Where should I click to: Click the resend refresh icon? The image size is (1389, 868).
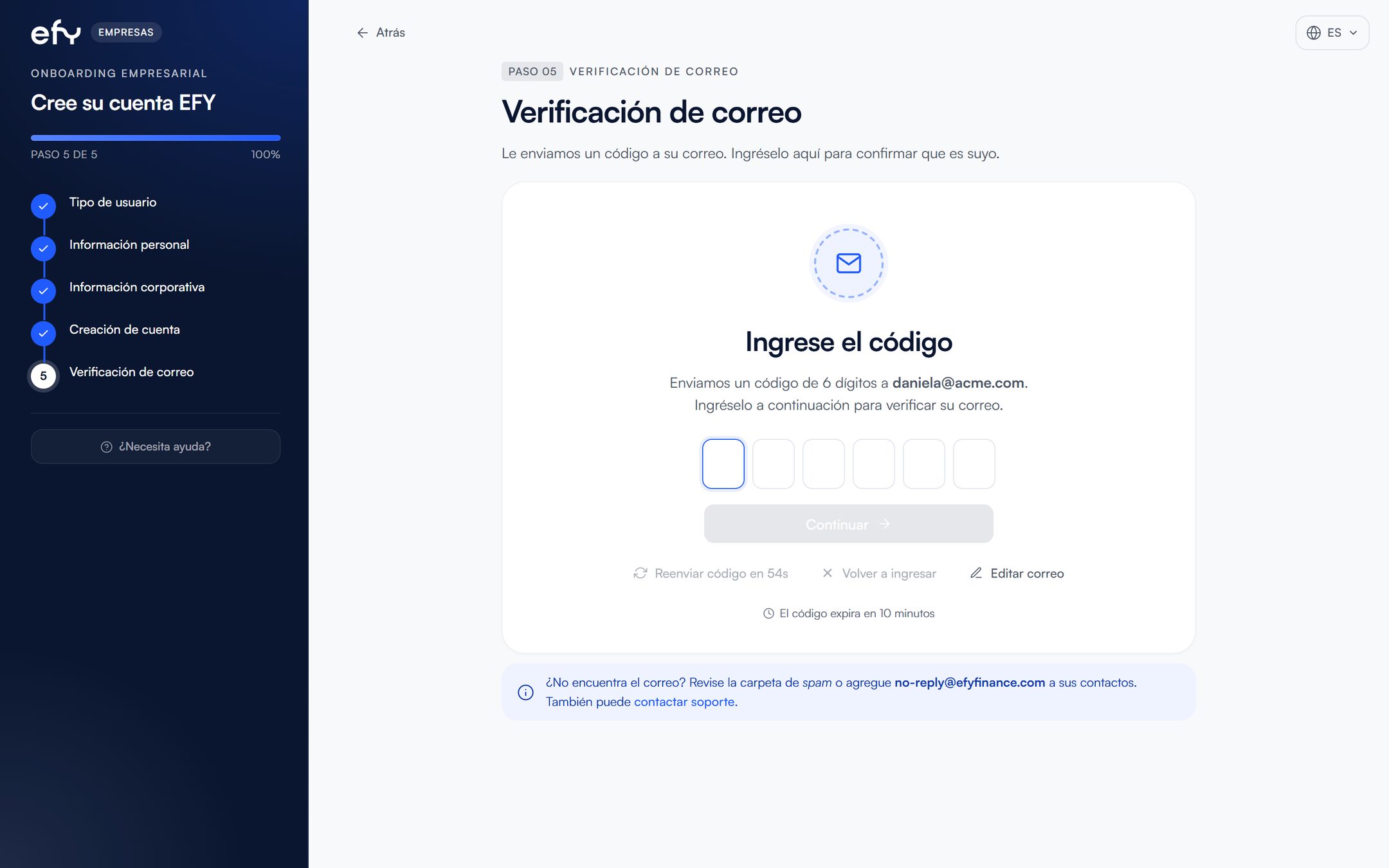[640, 573]
